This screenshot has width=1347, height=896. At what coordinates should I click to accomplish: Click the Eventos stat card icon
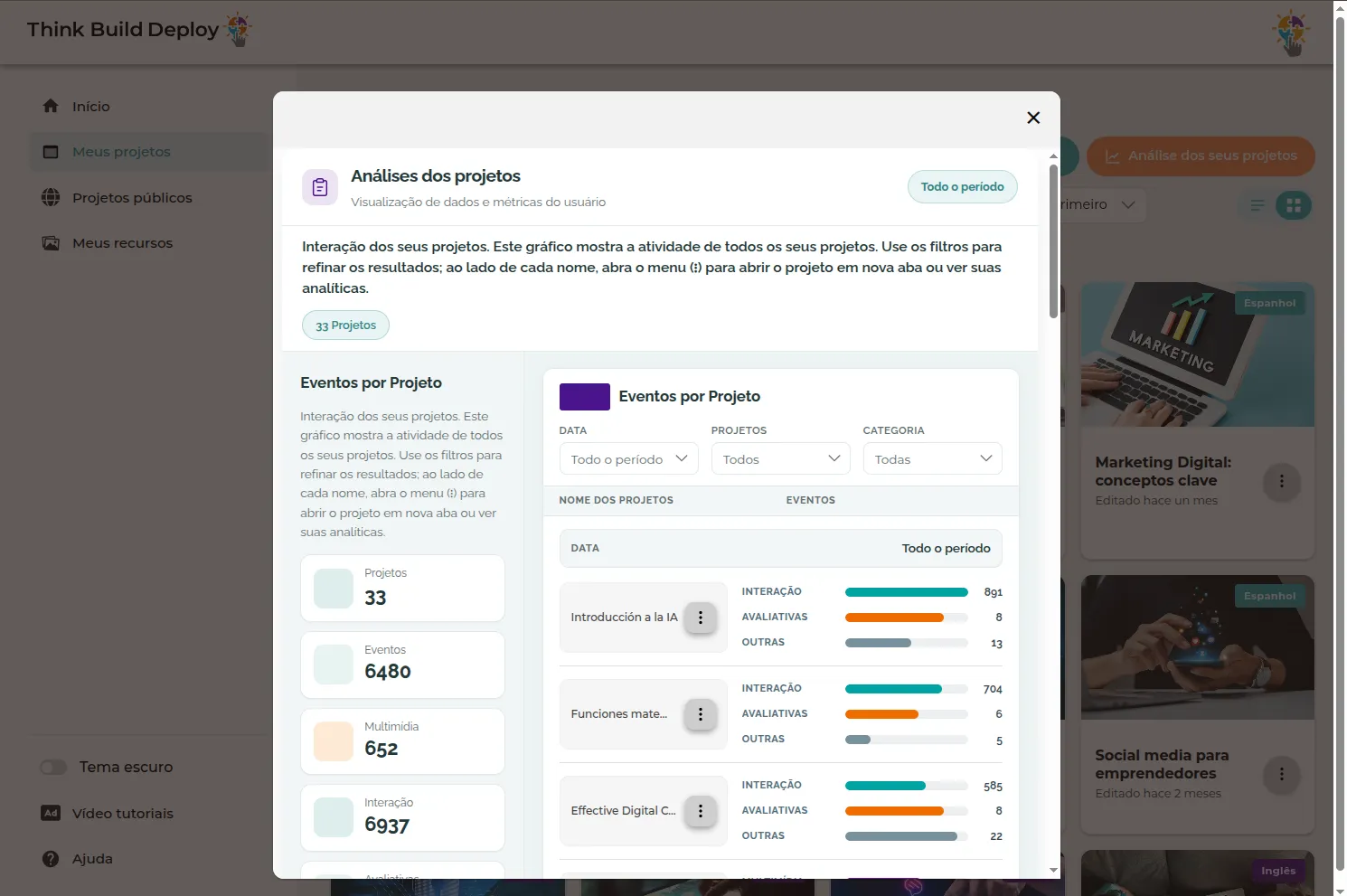[x=334, y=665]
